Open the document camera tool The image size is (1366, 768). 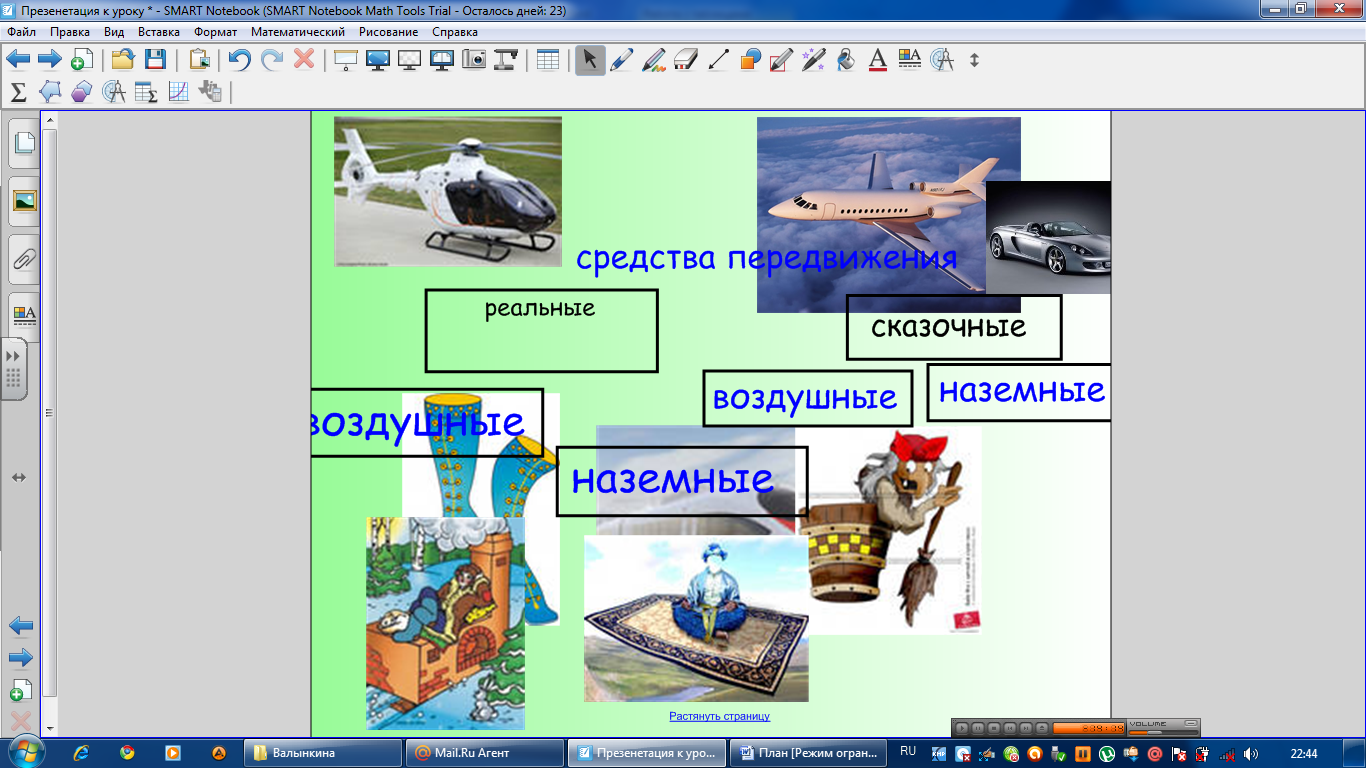[506, 60]
